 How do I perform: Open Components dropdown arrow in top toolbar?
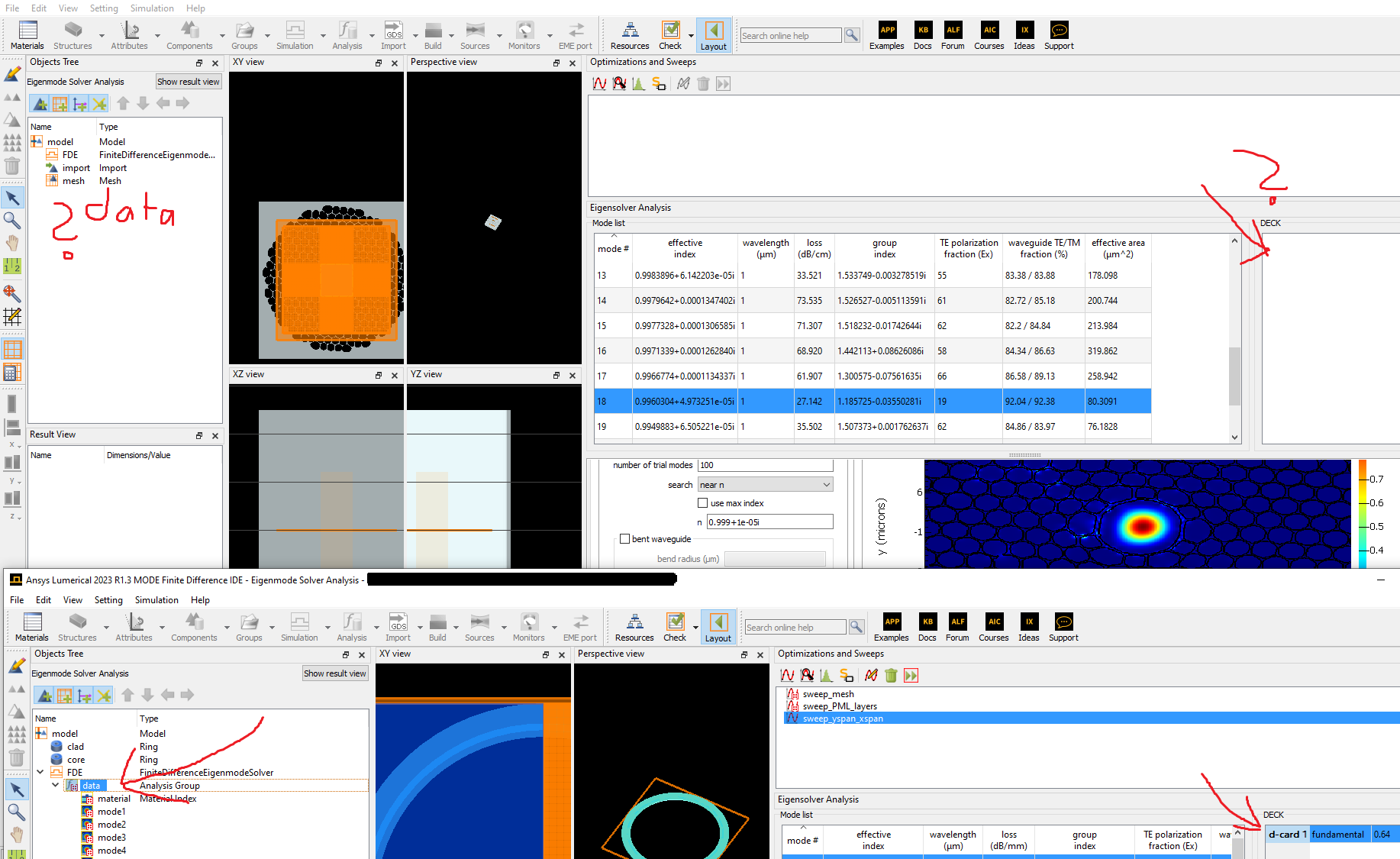point(222,35)
